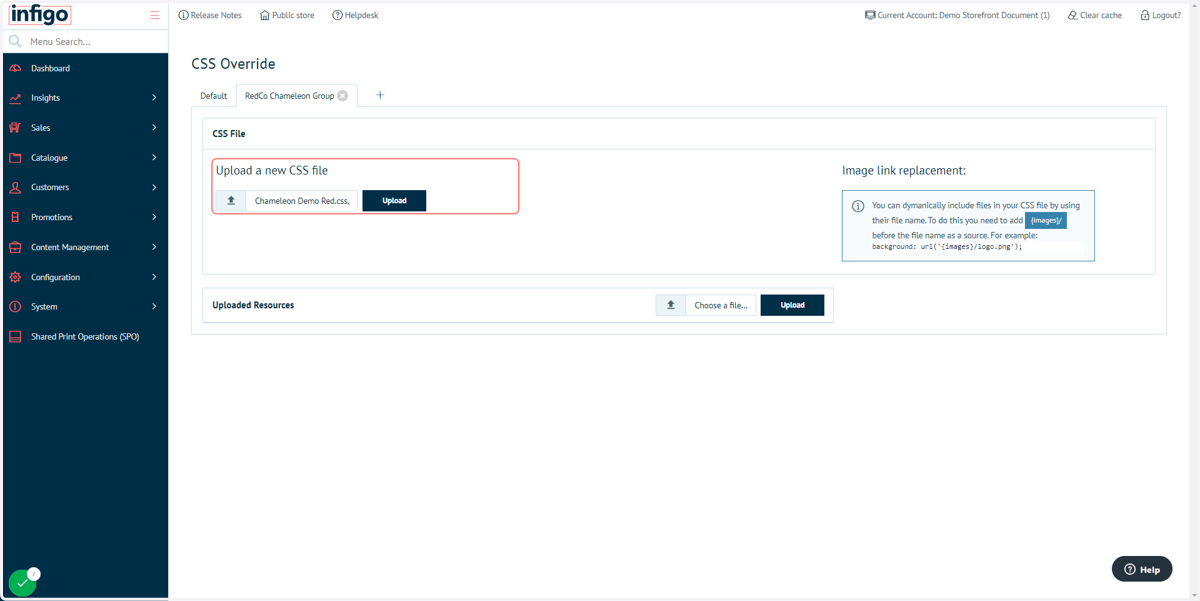This screenshot has height=601, width=1200.
Task: Expand the Promotions submenu chevron
Action: [x=154, y=217]
